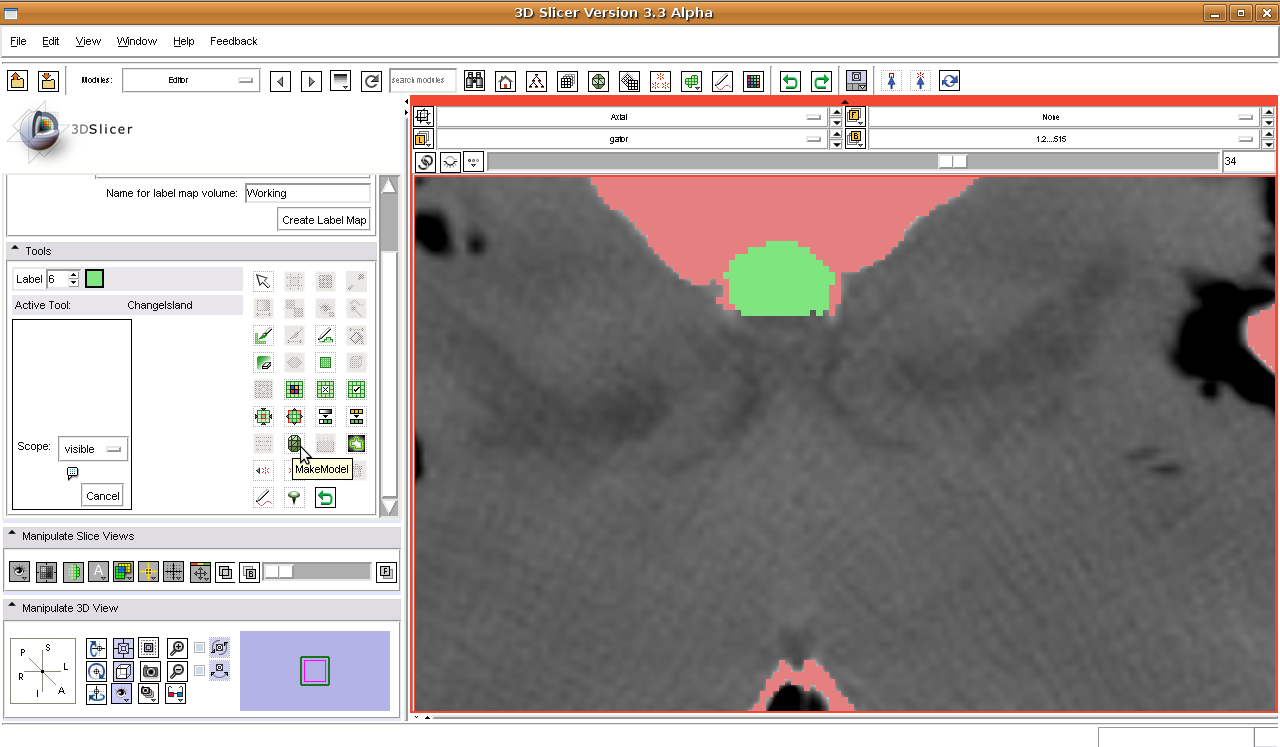The width and height of the screenshot is (1280, 747).
Task: Open the Data tree module icon
Action: [x=537, y=81]
